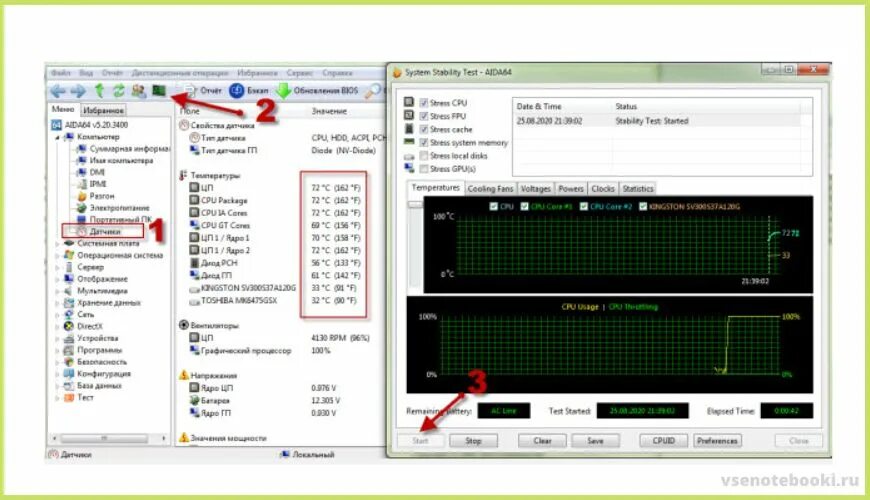Open the CPUID panel button
The width and height of the screenshot is (870, 500).
664,441
